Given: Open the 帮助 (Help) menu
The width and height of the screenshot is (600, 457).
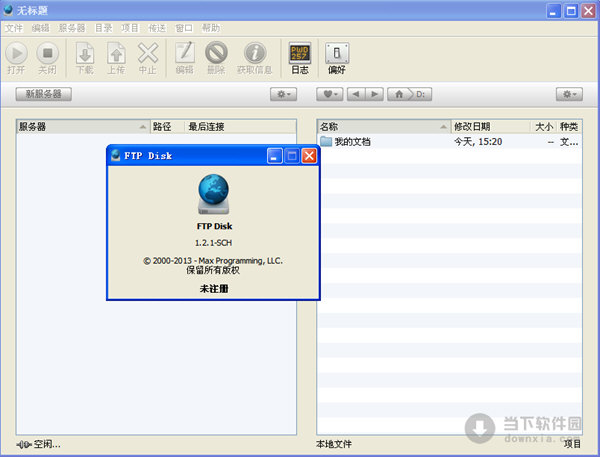Looking at the screenshot, I should coord(211,28).
